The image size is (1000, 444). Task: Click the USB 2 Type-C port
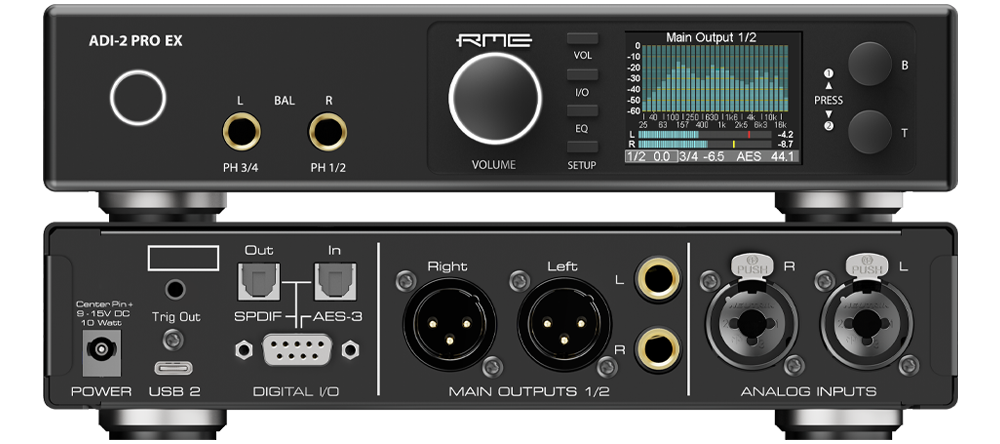pos(174,369)
